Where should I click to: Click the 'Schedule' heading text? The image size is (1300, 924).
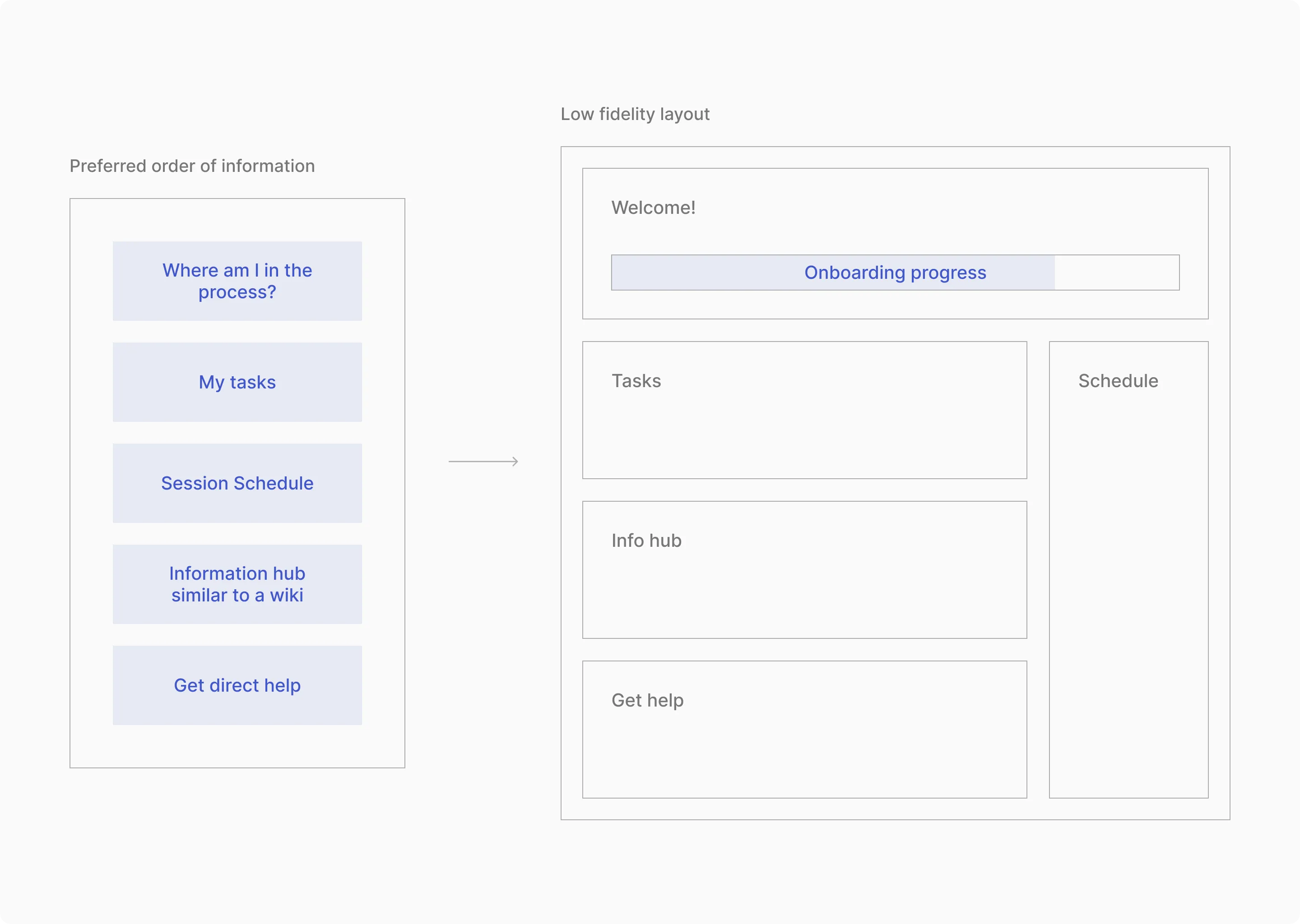coord(1118,381)
